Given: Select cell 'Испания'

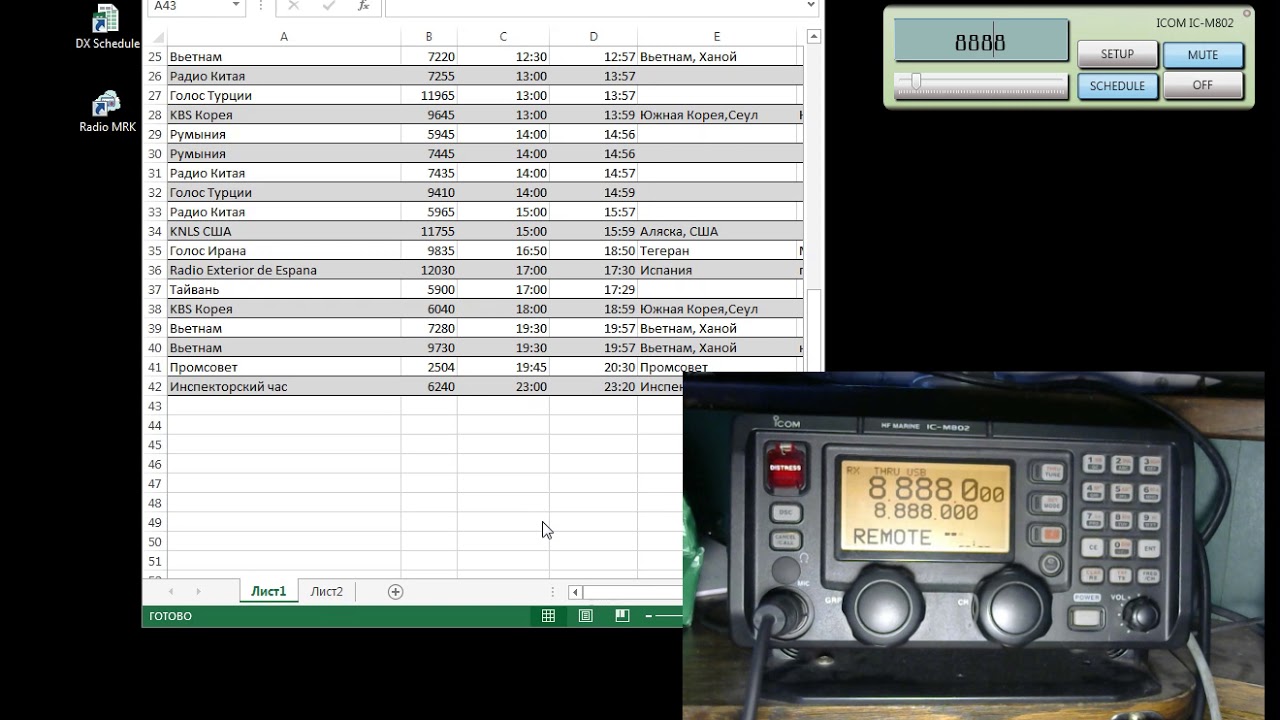Looking at the screenshot, I should click(717, 270).
